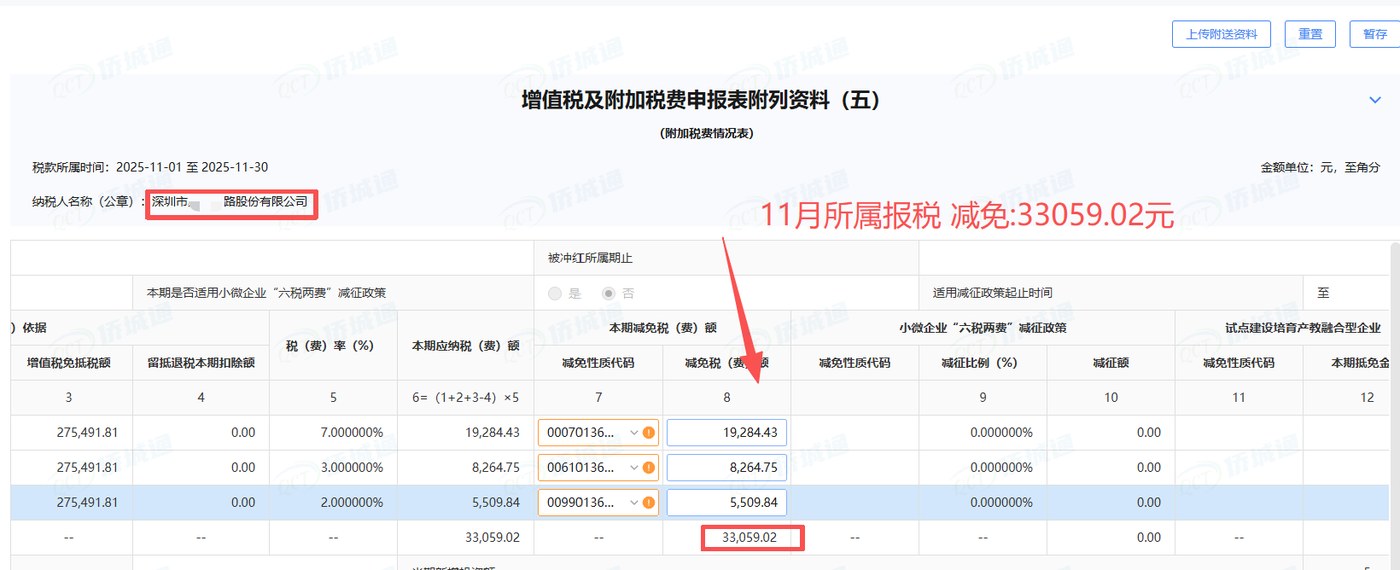Click the 3.000000% tax rate cell
1400x570 pixels.
point(333,467)
